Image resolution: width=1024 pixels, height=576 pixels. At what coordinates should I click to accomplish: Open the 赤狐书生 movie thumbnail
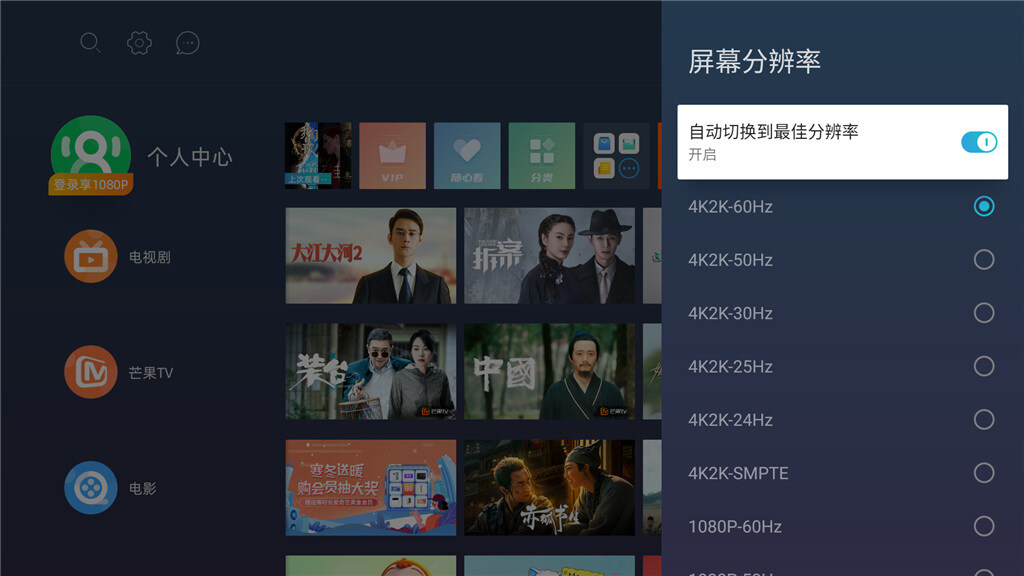pos(549,487)
